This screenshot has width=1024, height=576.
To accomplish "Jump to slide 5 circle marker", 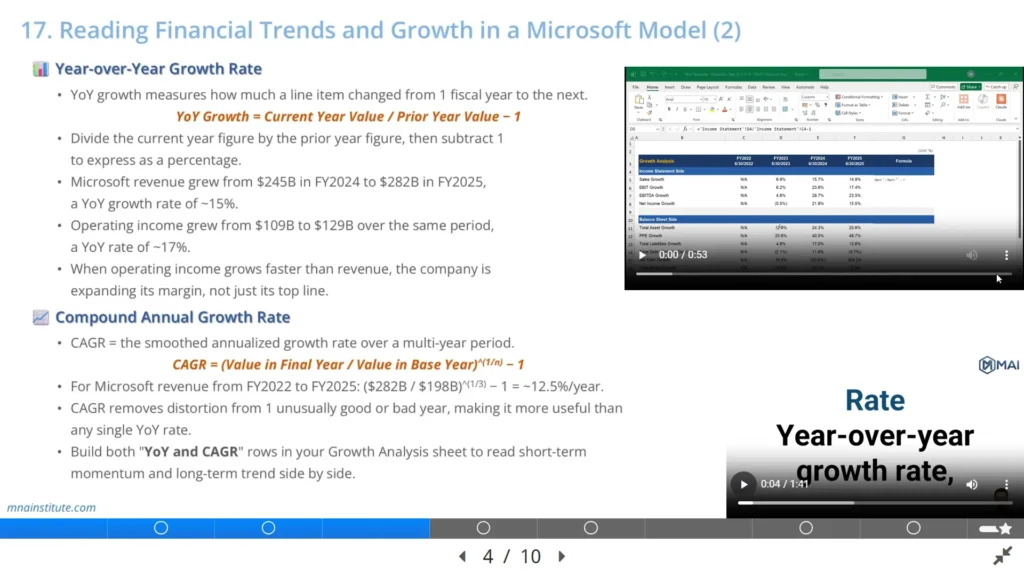I will pos(483,528).
